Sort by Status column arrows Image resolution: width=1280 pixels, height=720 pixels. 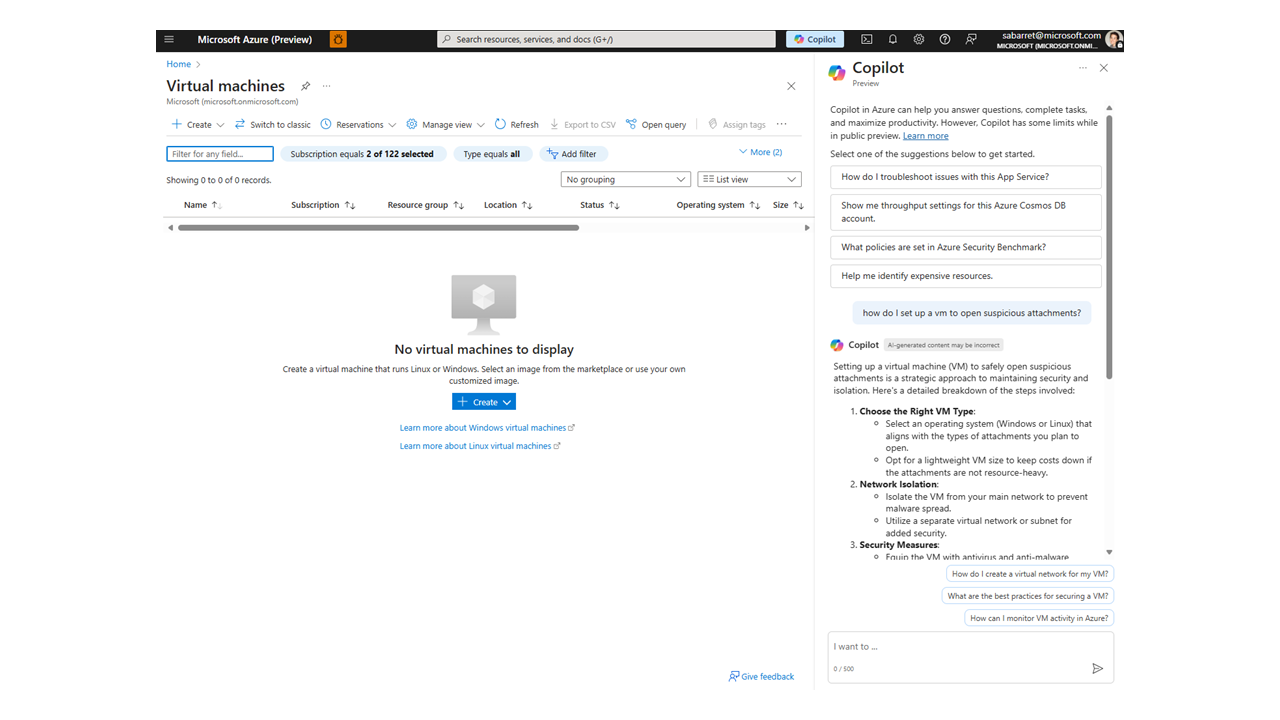614,205
